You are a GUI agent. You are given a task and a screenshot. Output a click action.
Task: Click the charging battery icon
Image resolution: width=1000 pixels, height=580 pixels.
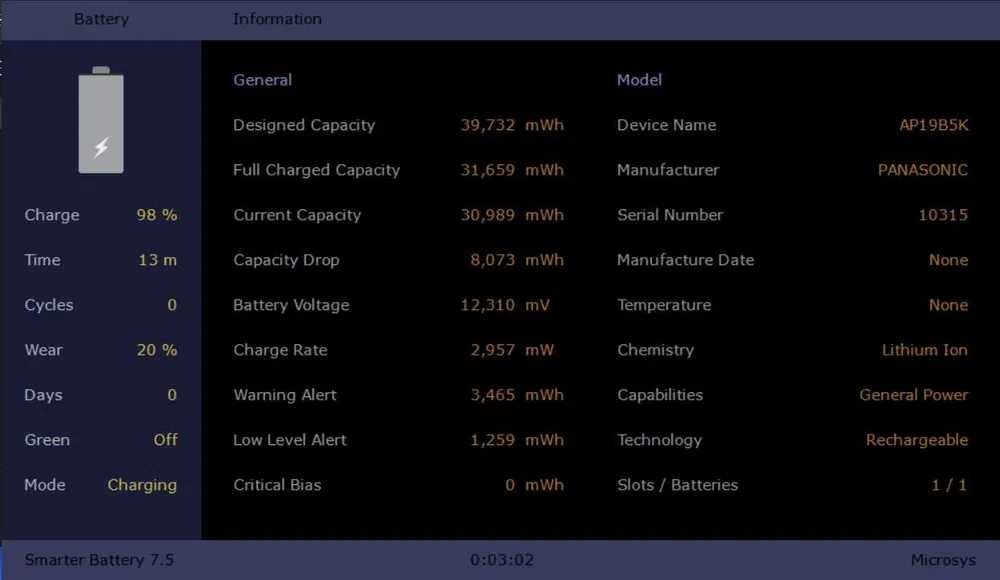(101, 121)
